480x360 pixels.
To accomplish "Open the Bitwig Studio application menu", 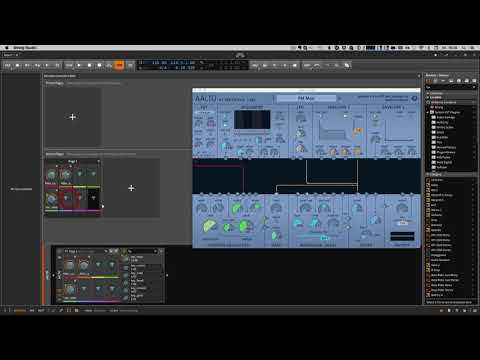I will pyautogui.click(x=25, y=48).
